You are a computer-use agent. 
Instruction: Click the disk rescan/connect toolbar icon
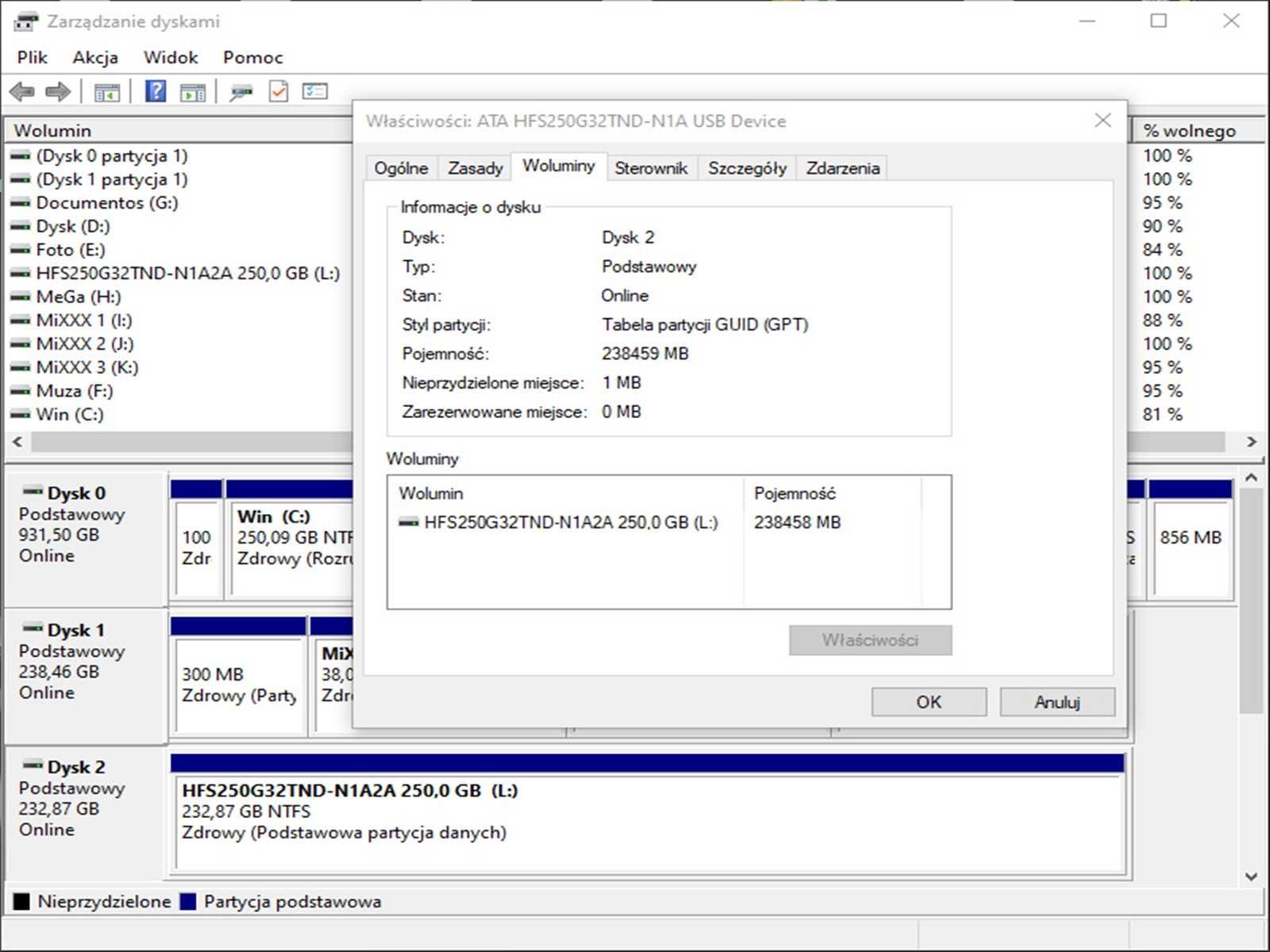(241, 93)
